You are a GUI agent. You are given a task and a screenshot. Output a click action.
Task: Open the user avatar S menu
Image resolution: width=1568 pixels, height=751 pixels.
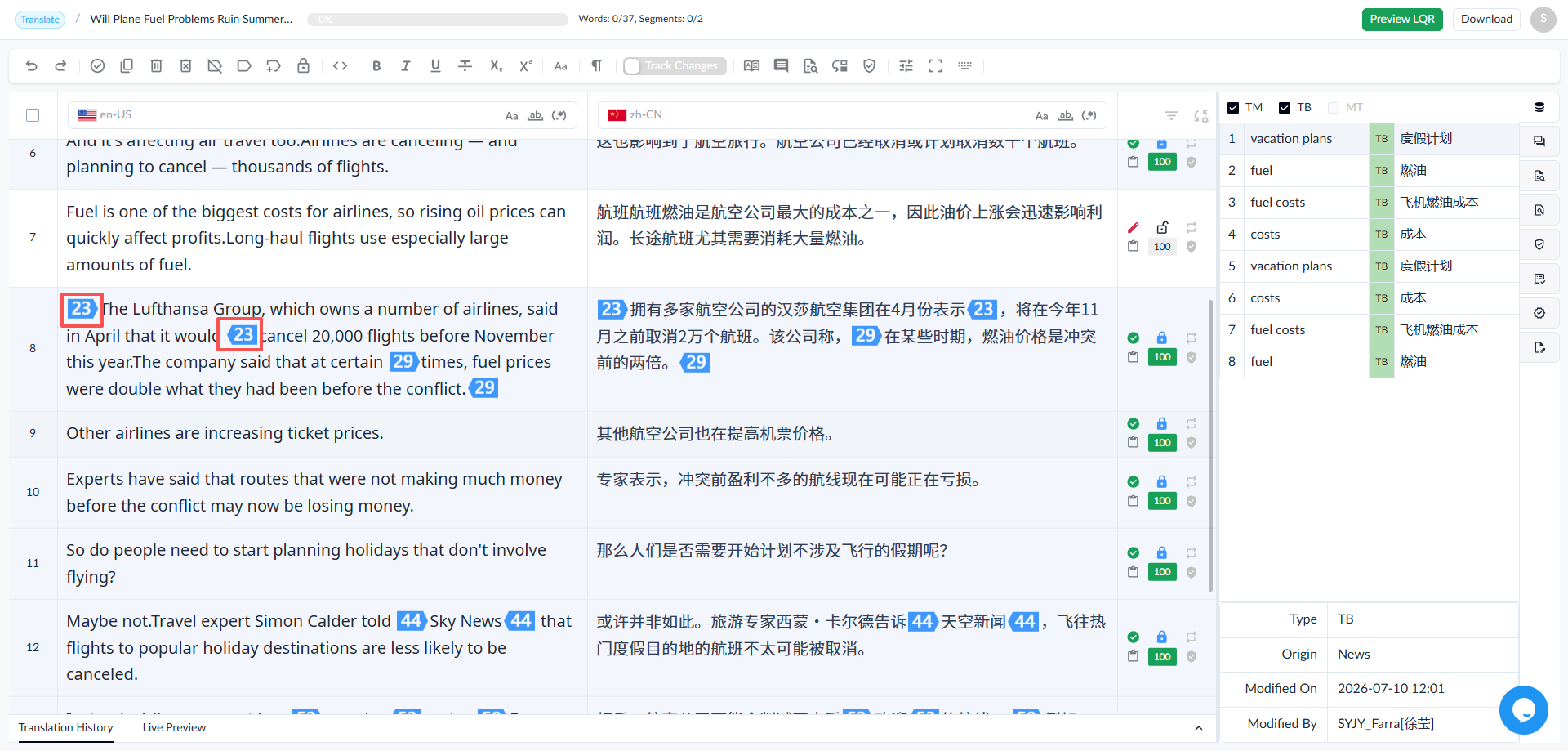tap(1543, 20)
